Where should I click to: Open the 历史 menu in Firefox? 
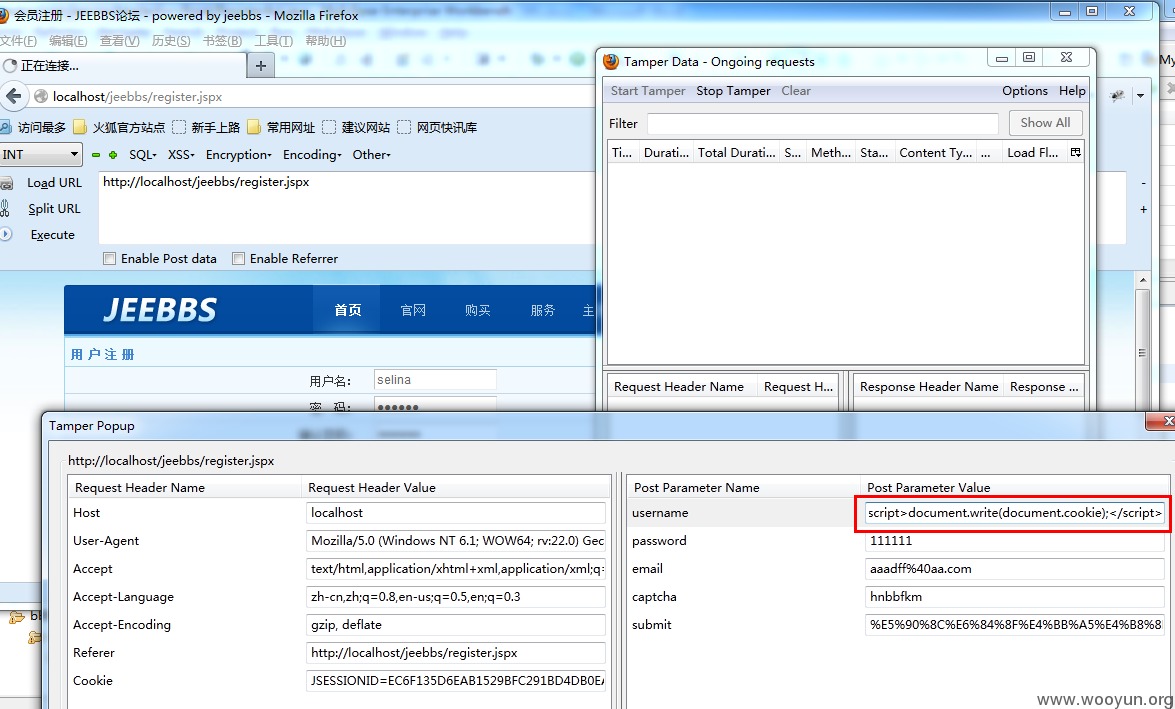[171, 40]
